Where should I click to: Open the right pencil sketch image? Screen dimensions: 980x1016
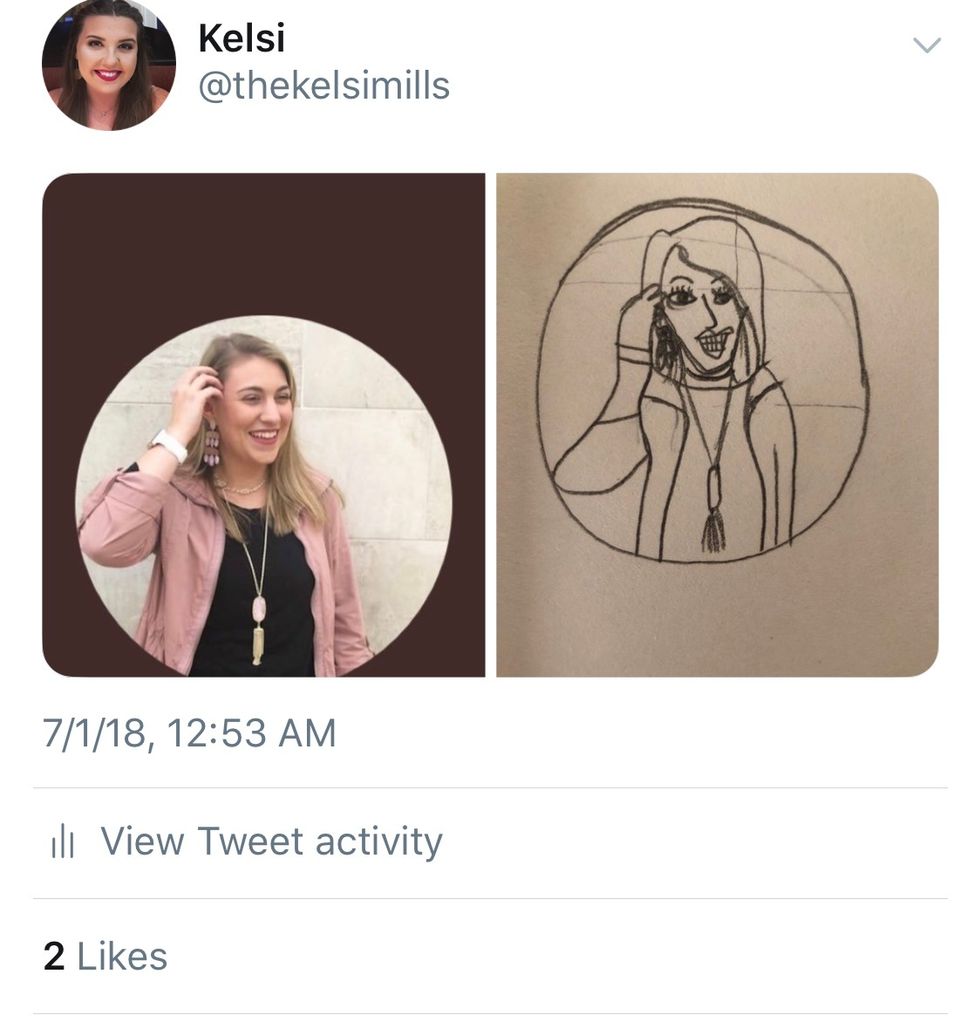pos(717,425)
